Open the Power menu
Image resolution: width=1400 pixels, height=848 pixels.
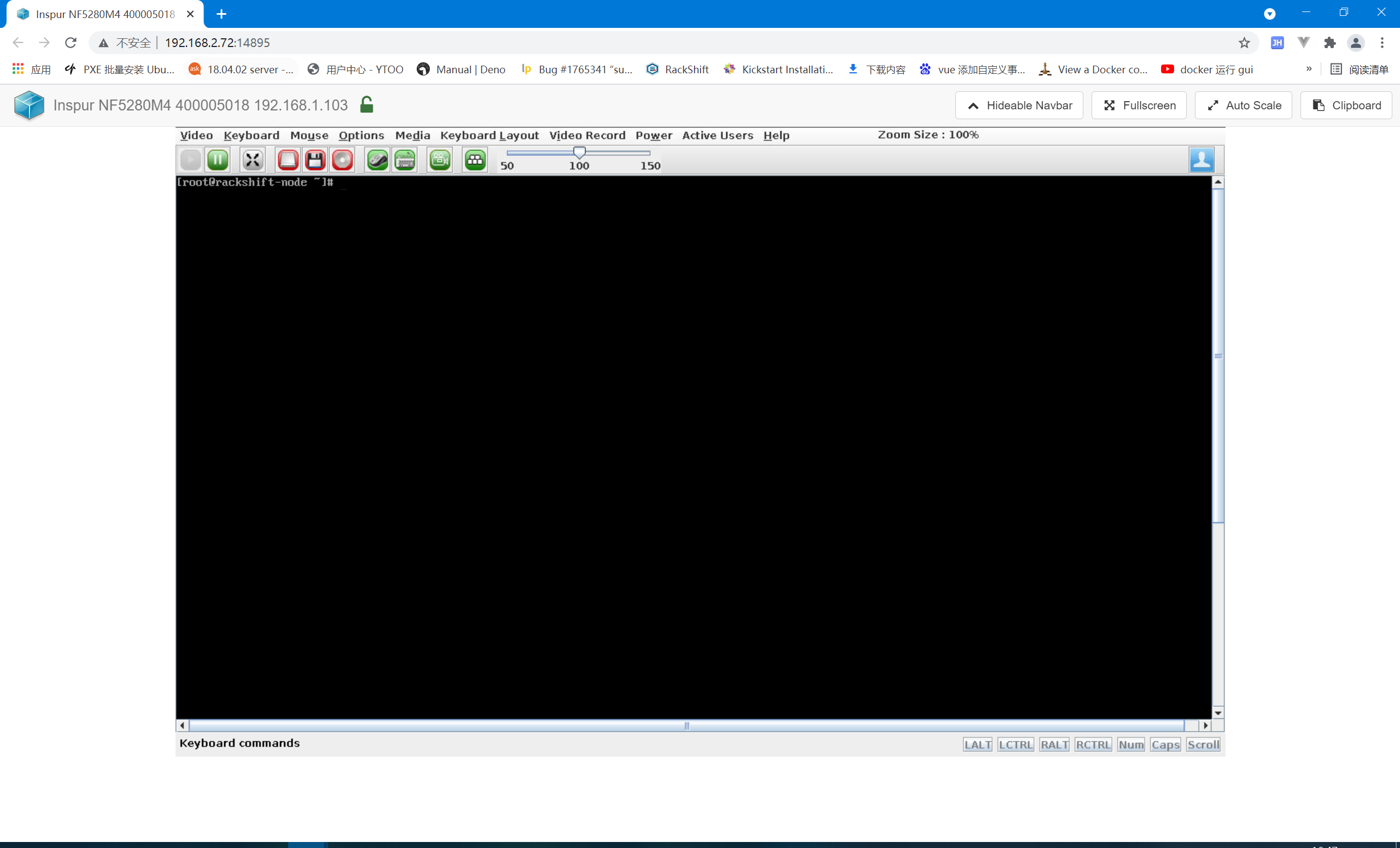tap(654, 135)
